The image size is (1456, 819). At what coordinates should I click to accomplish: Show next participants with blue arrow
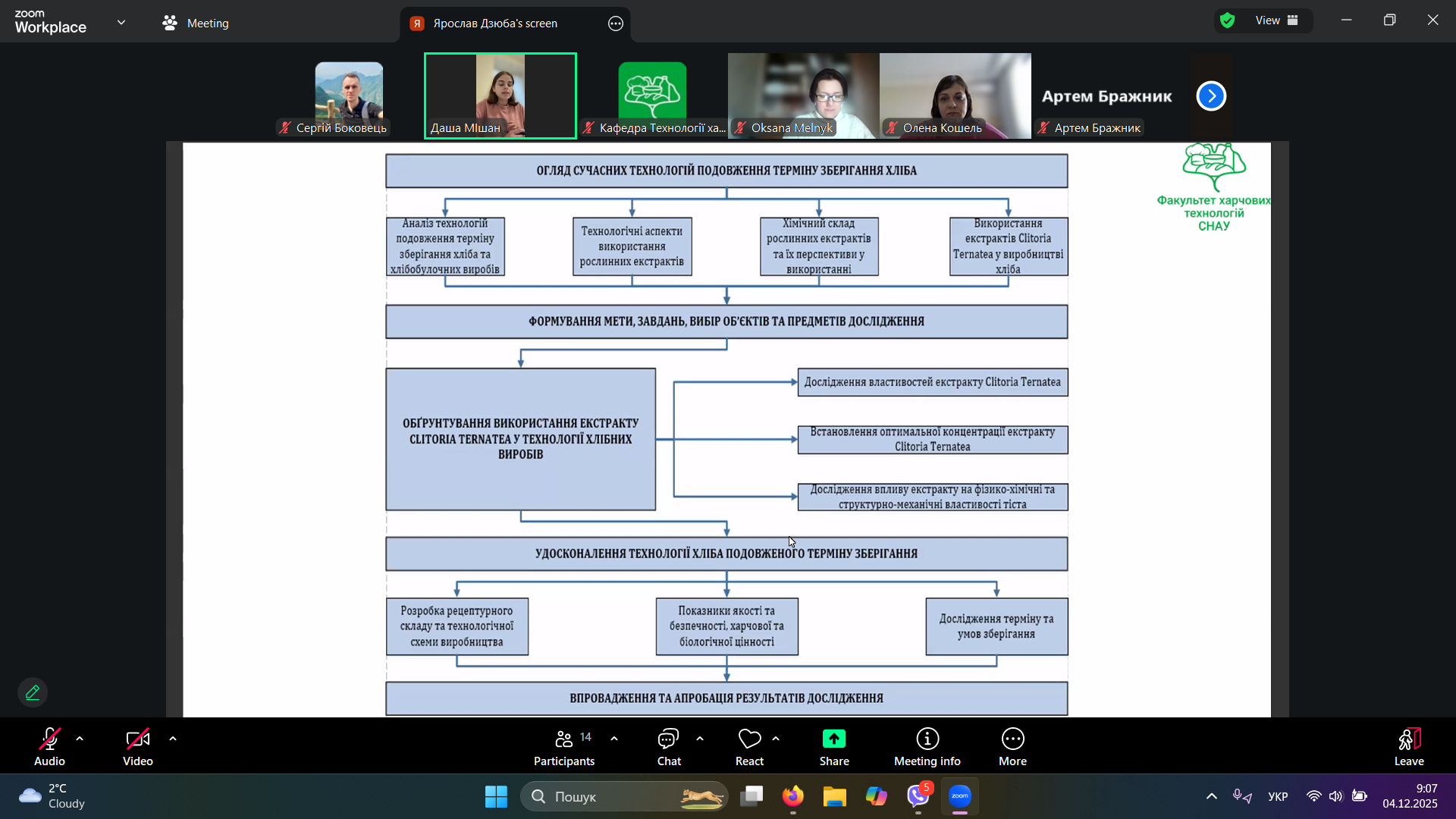click(1211, 96)
